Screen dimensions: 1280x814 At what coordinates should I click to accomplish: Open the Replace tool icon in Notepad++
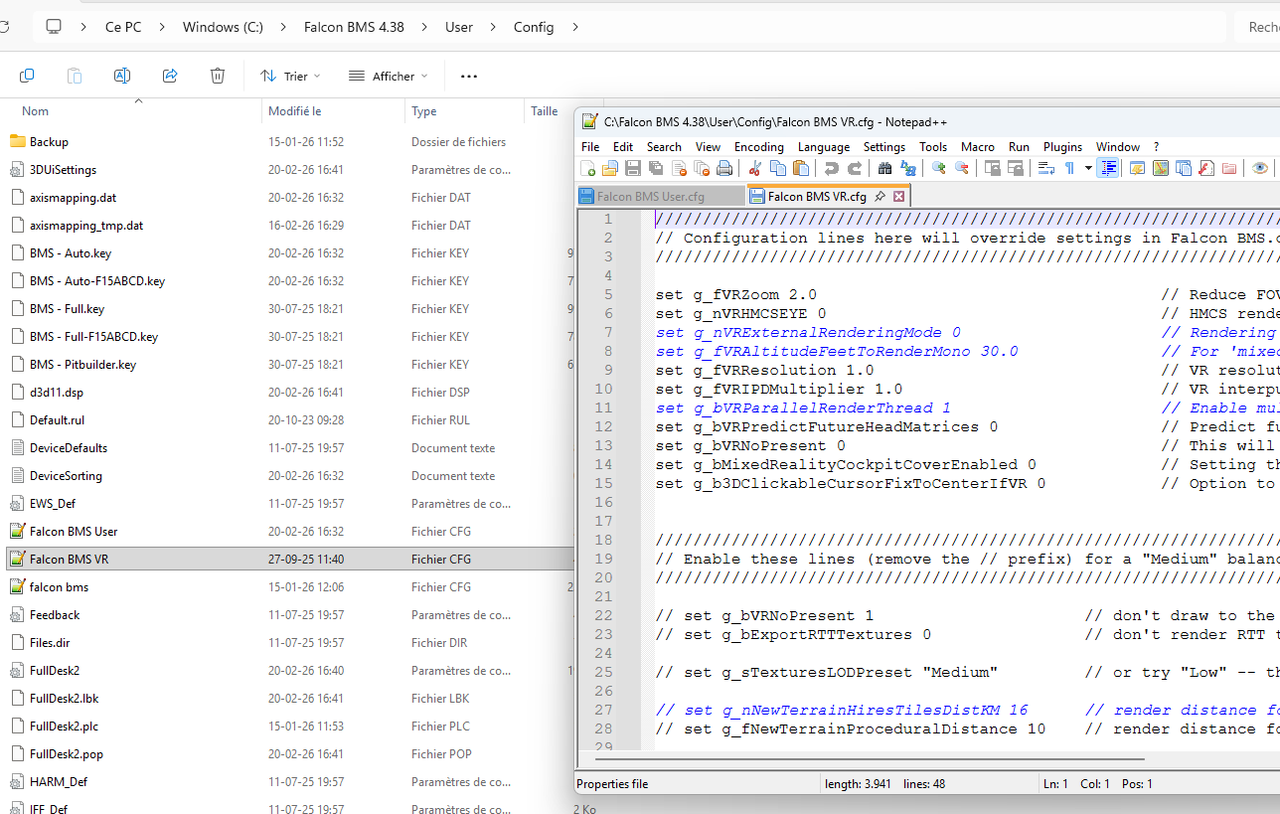pyautogui.click(x=908, y=169)
